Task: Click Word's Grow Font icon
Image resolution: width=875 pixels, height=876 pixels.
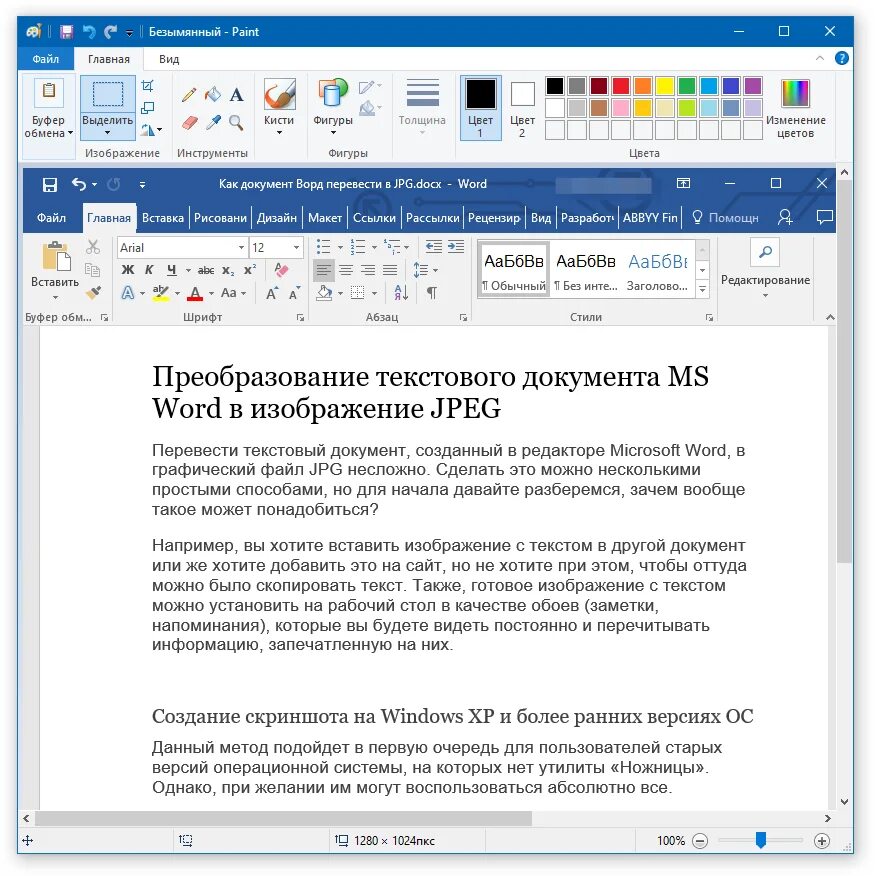Action: point(272,293)
